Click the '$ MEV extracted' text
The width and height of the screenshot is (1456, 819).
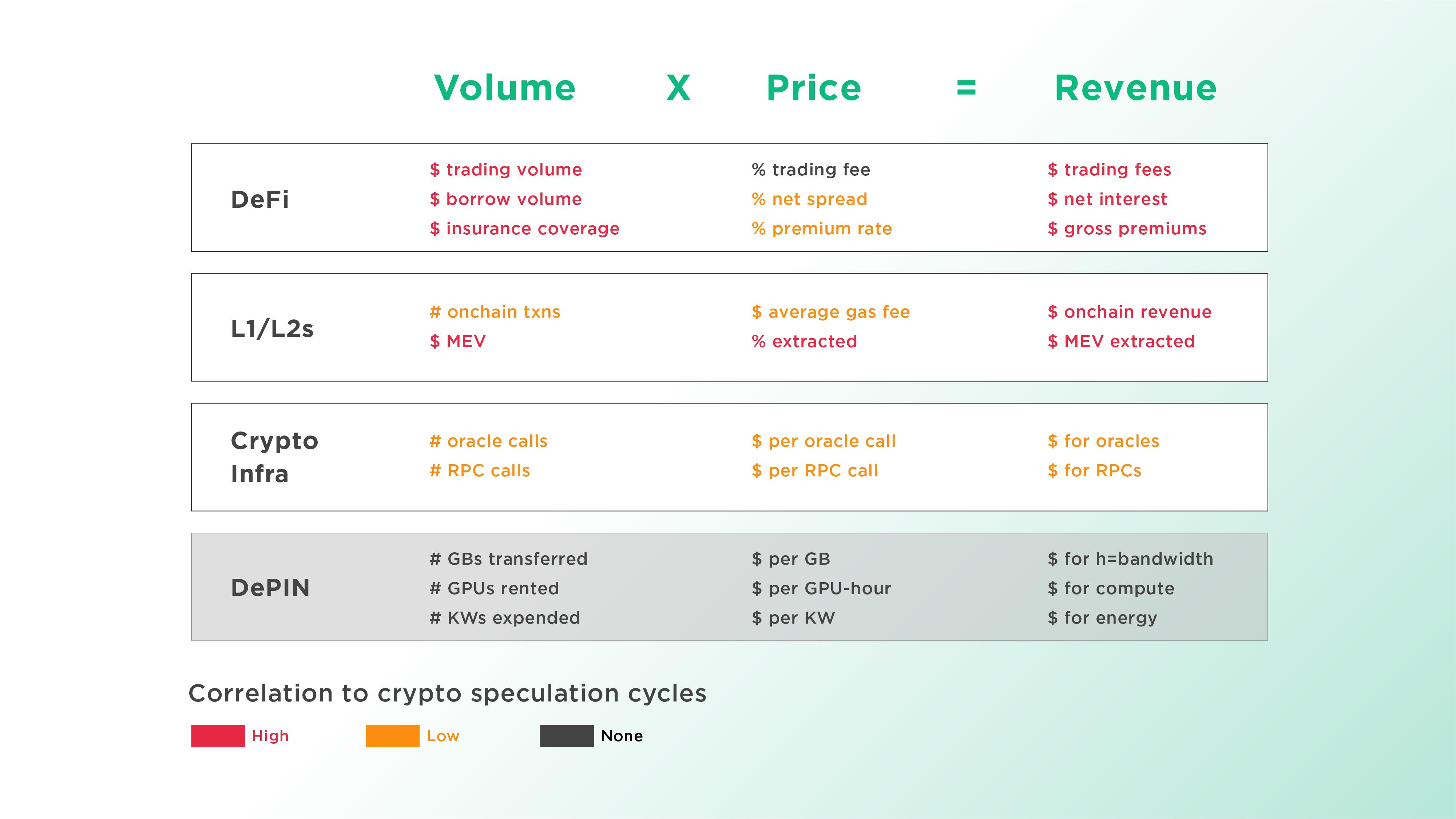pos(1121,341)
